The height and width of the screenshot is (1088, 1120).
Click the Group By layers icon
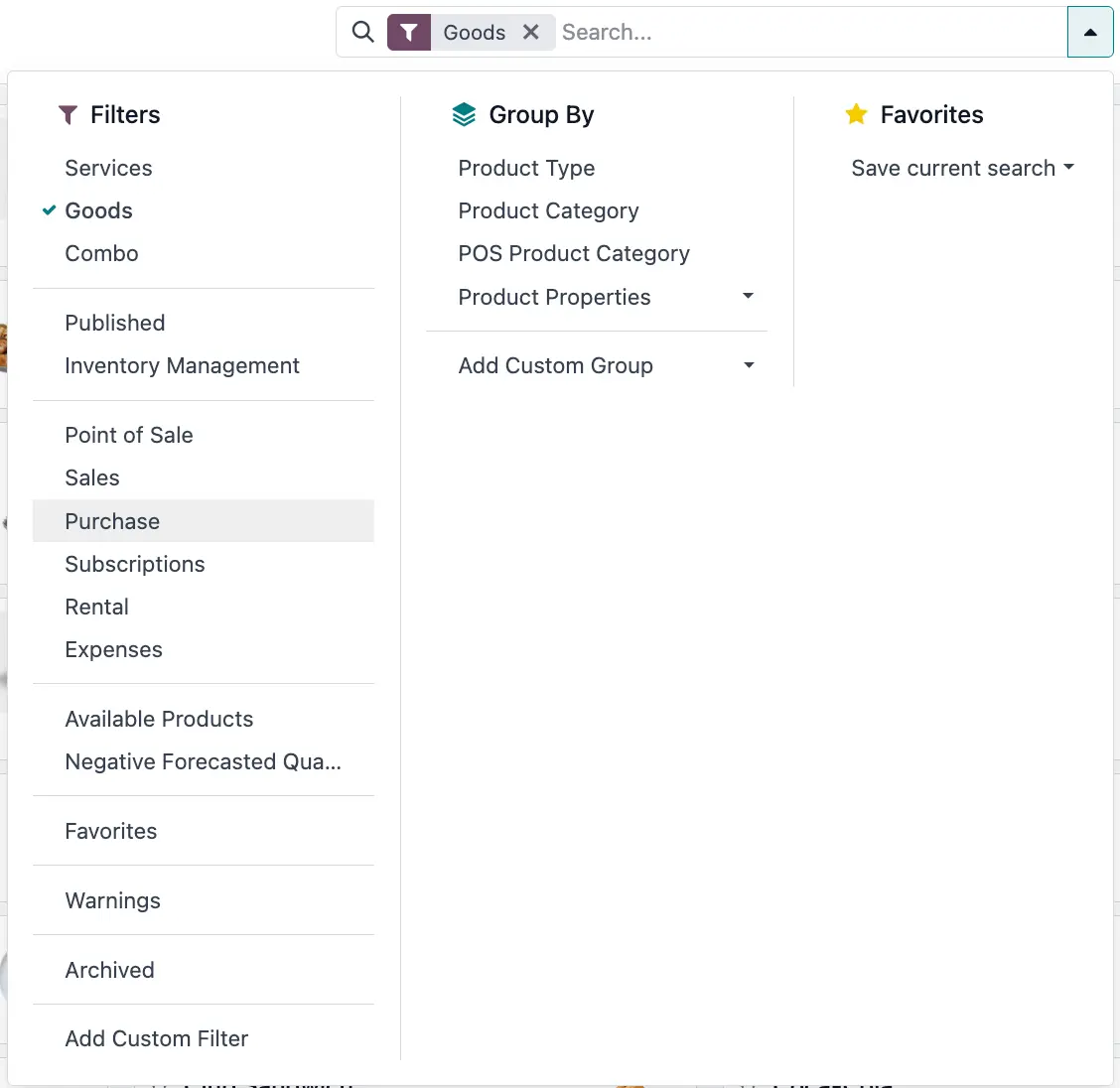click(465, 115)
